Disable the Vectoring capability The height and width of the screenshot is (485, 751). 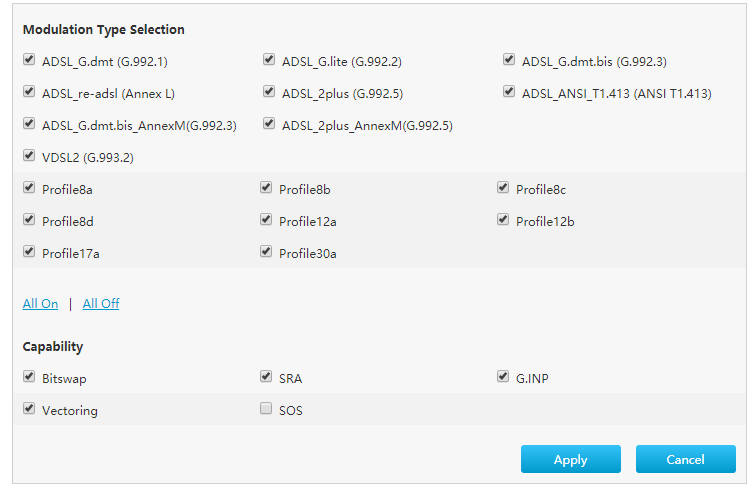point(29,408)
